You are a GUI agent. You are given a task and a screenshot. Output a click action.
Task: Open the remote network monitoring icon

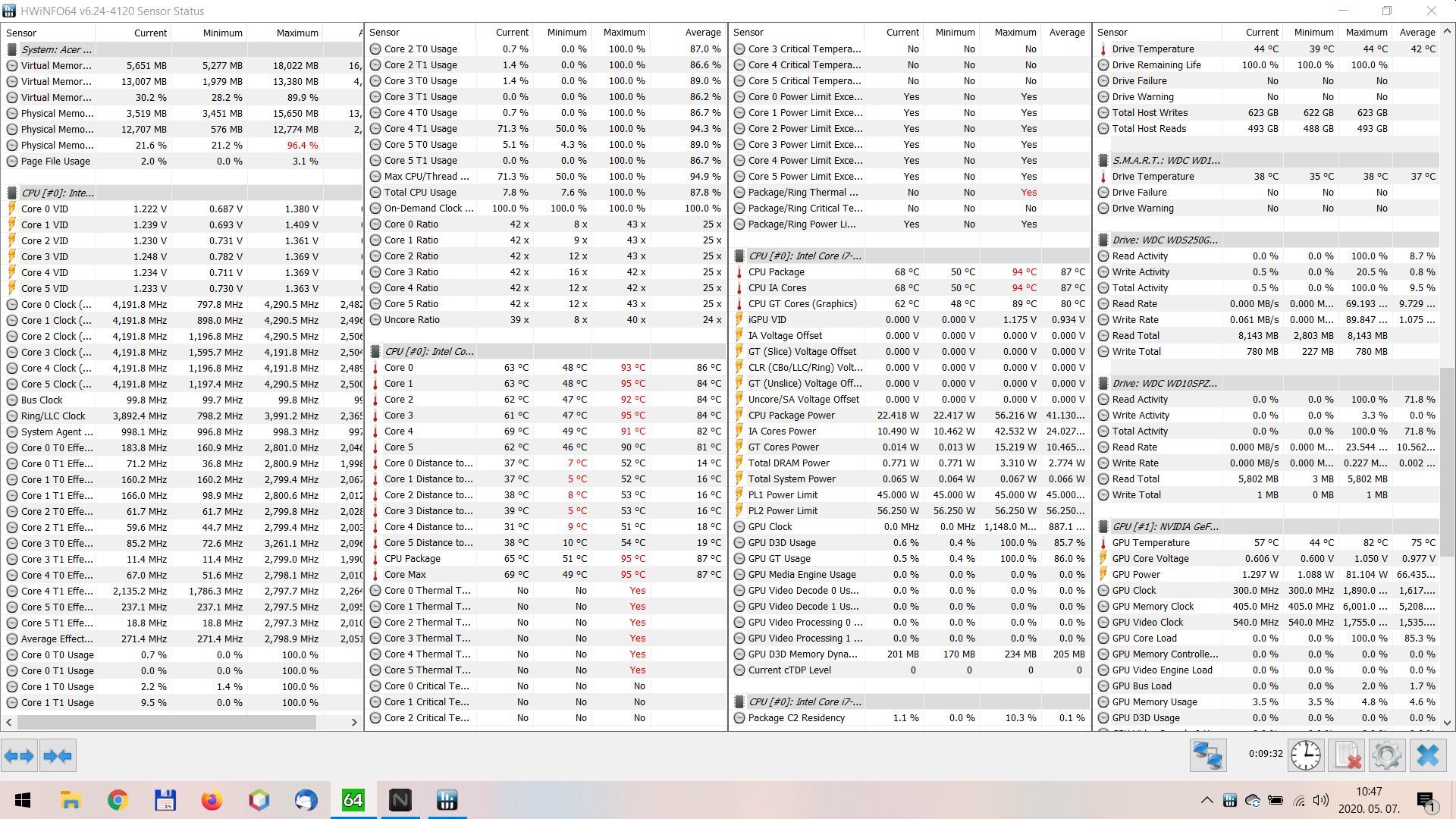tap(1208, 755)
